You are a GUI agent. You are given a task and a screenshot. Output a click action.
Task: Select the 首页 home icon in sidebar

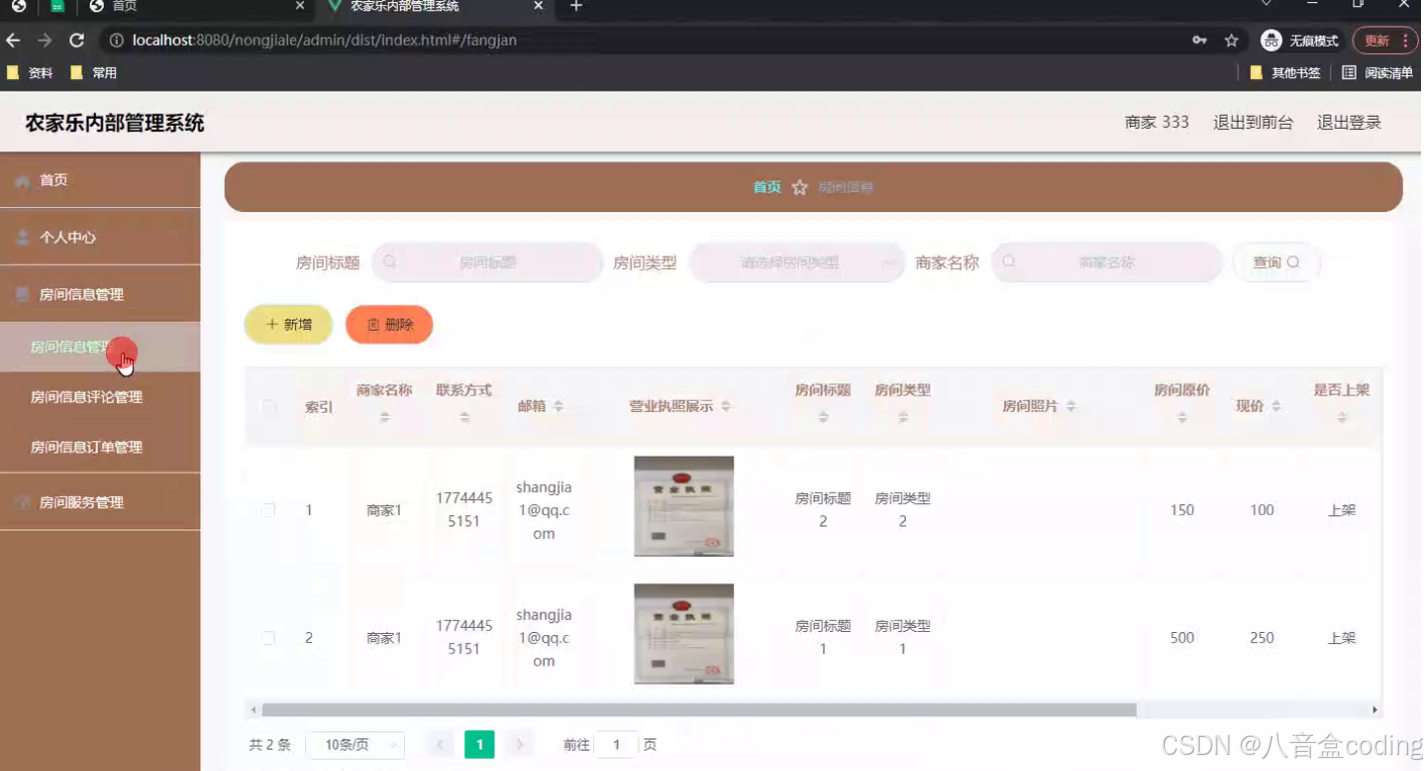tap(21, 180)
